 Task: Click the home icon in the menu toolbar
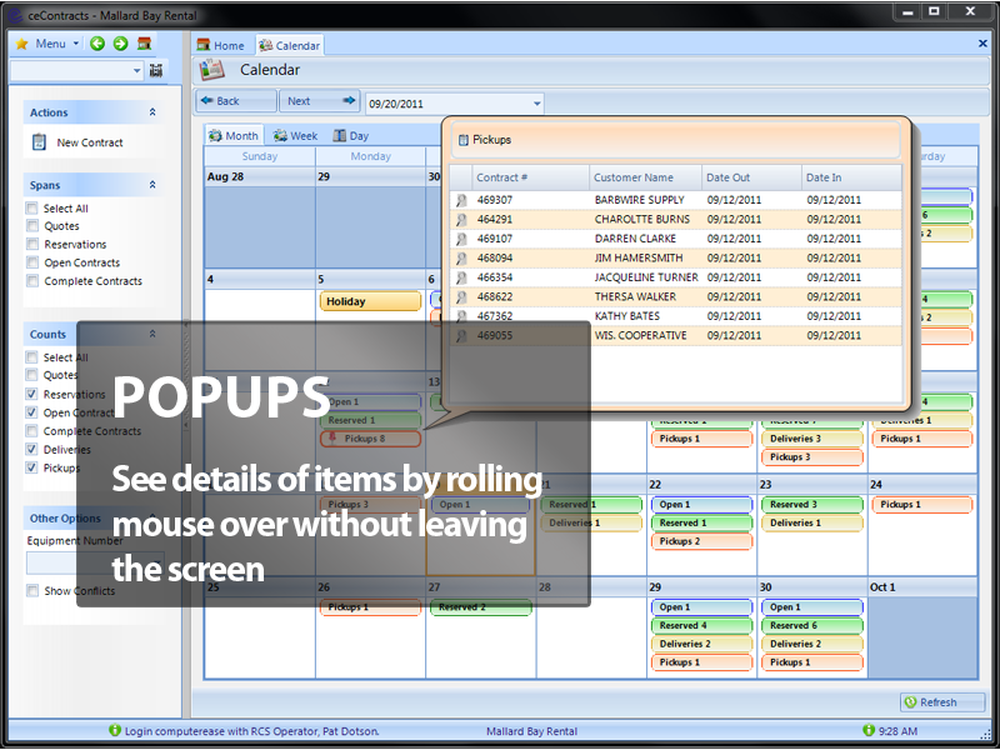tap(144, 44)
